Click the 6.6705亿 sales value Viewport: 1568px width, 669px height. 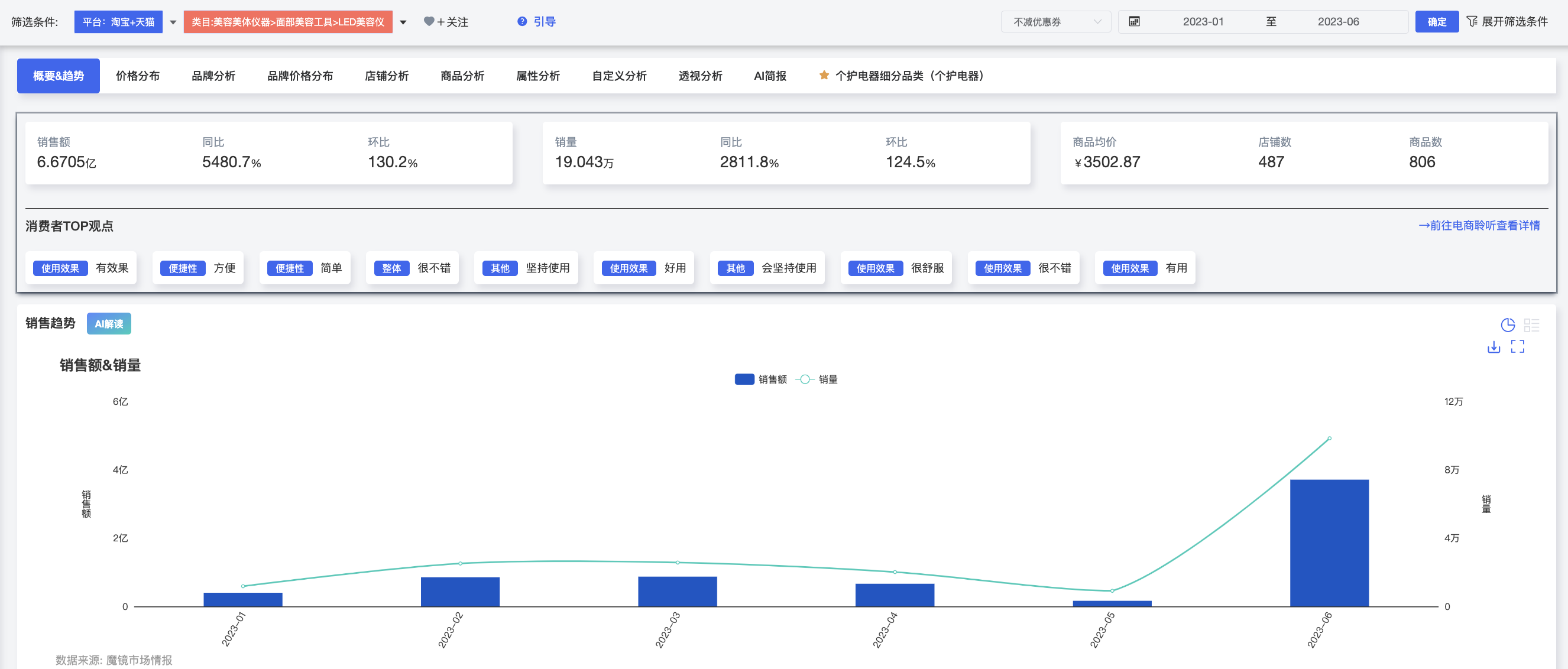66,163
